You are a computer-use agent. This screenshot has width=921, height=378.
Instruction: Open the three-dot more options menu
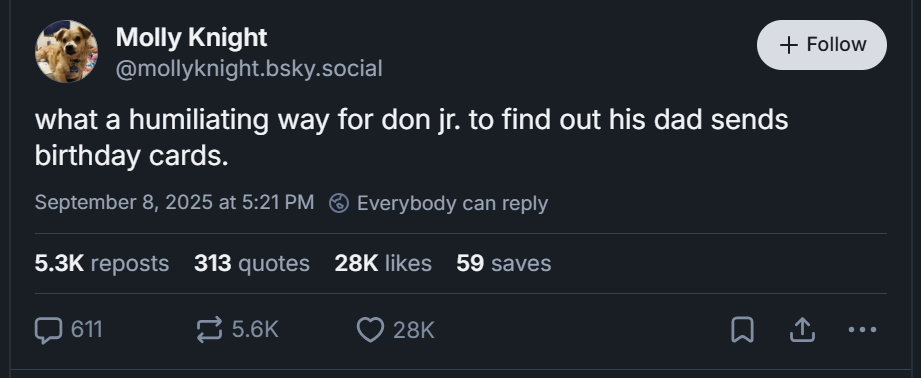point(862,330)
